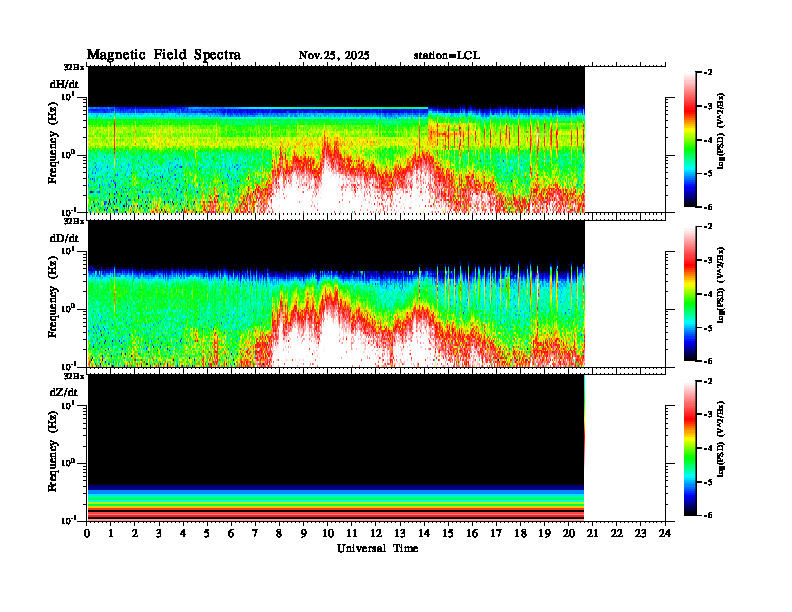The image size is (792, 612).
Task: Click hour label 13 on time axis
Action: (400, 533)
